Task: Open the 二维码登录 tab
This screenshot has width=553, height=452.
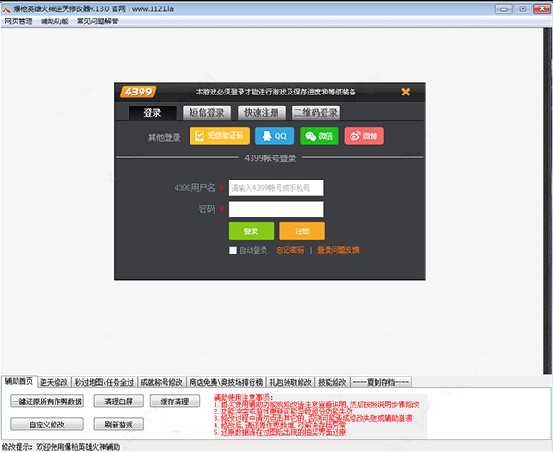Action: click(316, 113)
